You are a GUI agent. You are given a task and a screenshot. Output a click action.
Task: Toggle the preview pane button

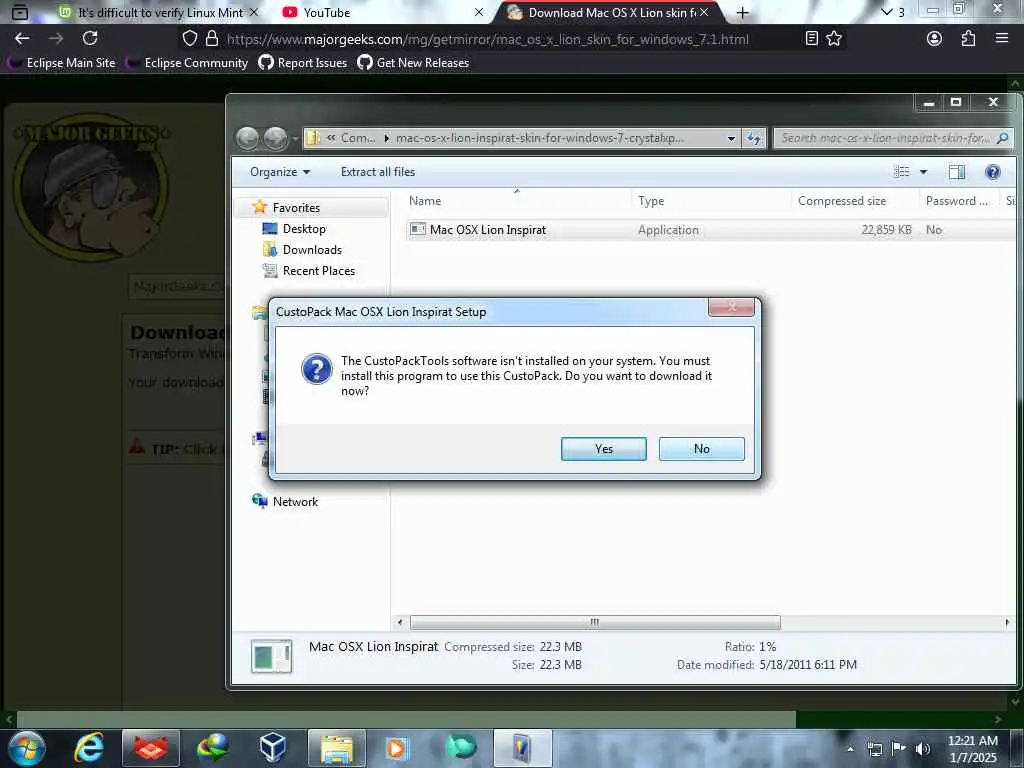pos(957,172)
